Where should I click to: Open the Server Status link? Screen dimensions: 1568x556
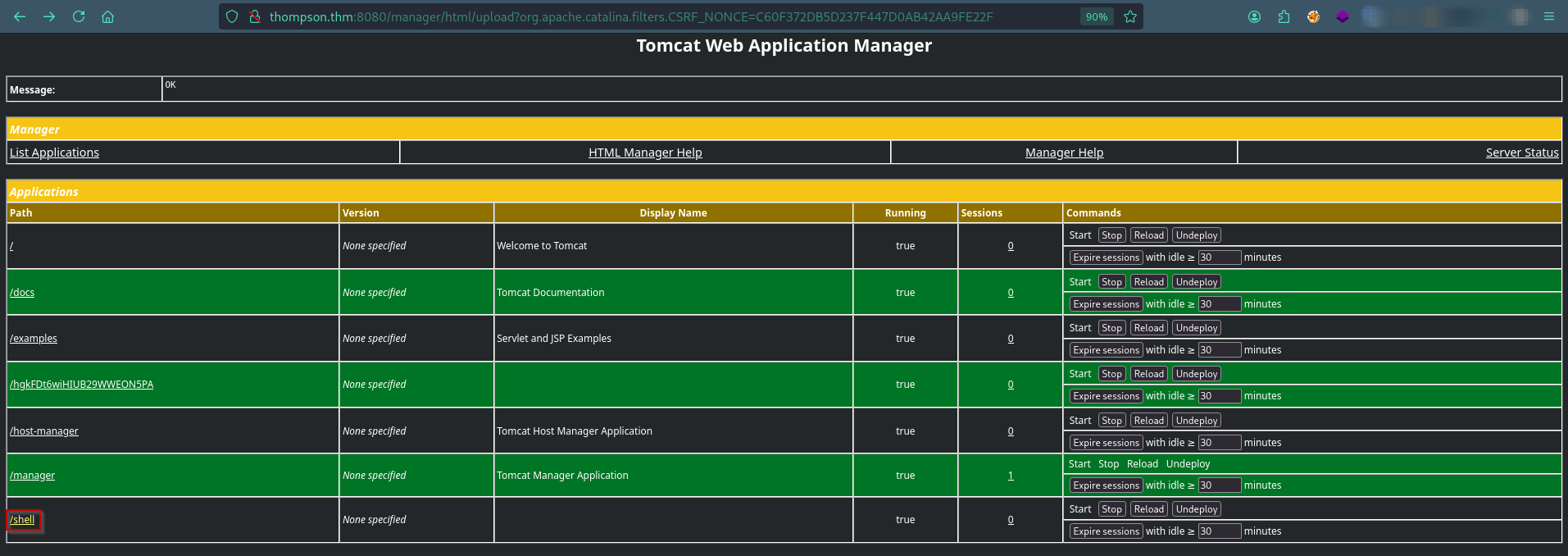pyautogui.click(x=1521, y=153)
